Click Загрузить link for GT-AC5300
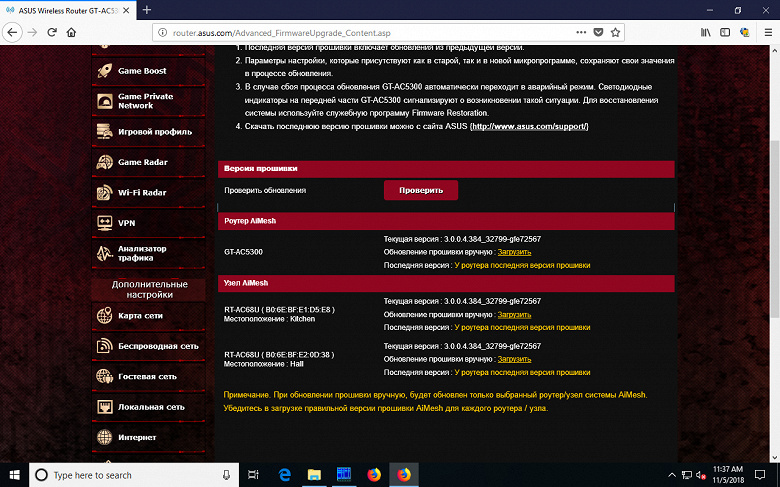 [x=514, y=252]
